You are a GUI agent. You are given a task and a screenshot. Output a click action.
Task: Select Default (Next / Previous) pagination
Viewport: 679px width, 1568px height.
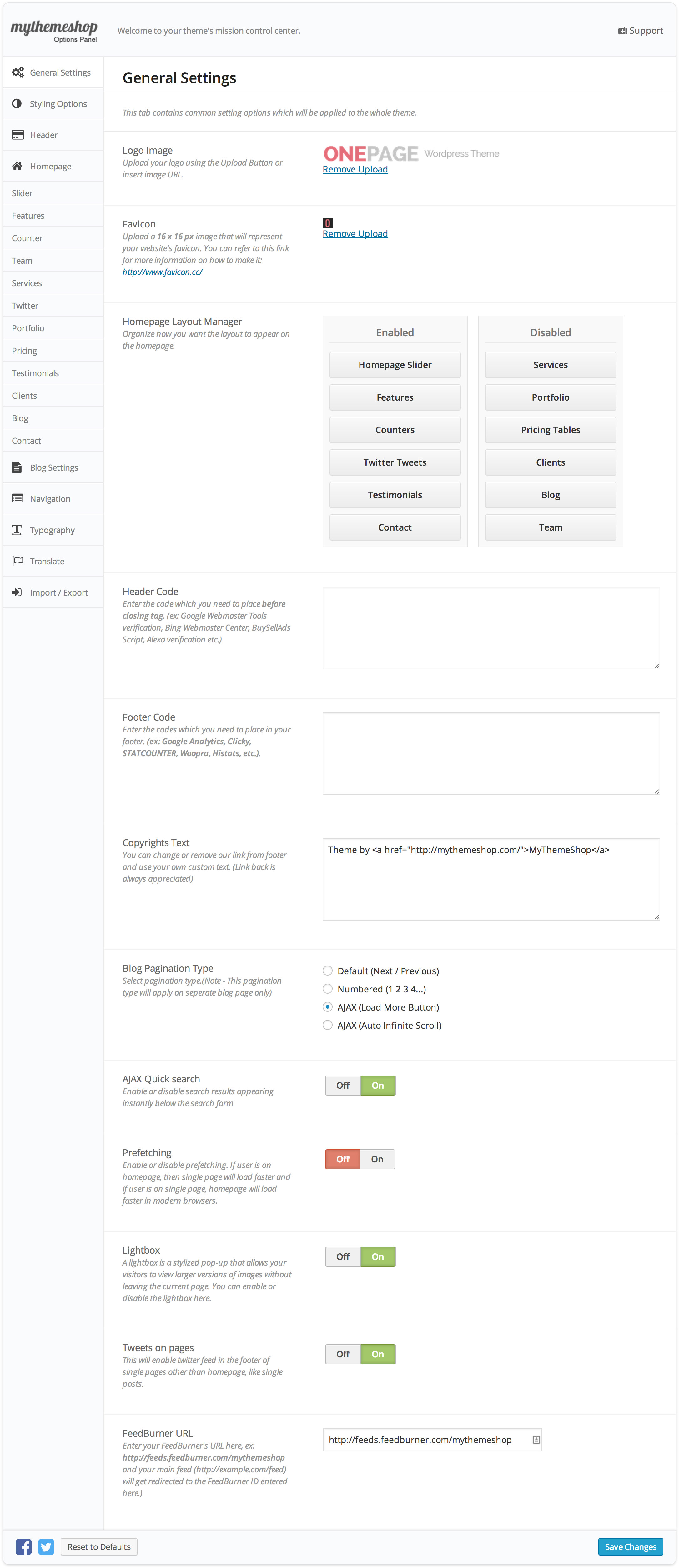tap(328, 971)
